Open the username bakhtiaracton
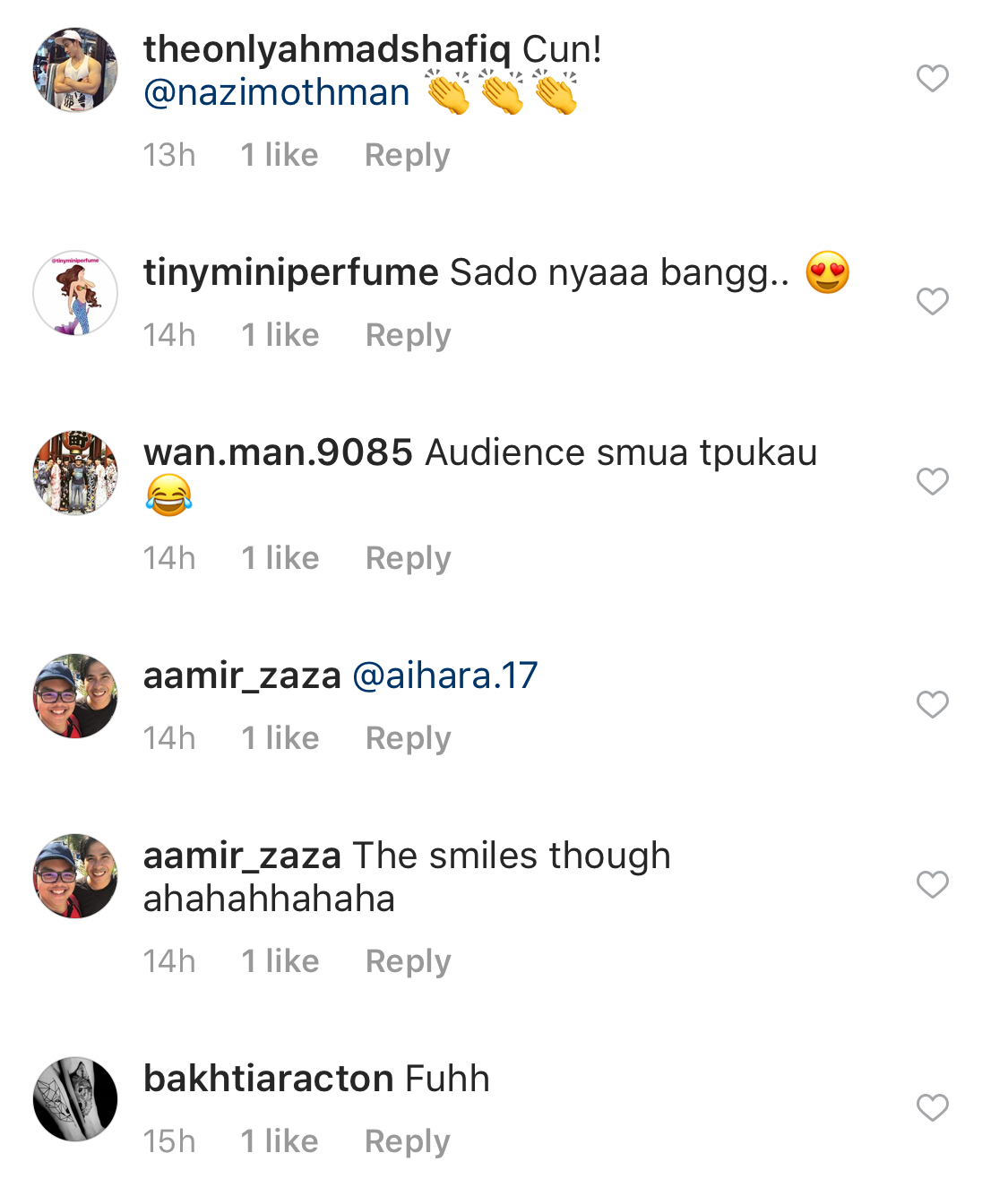This screenshot has width=1008, height=1196. [269, 1079]
